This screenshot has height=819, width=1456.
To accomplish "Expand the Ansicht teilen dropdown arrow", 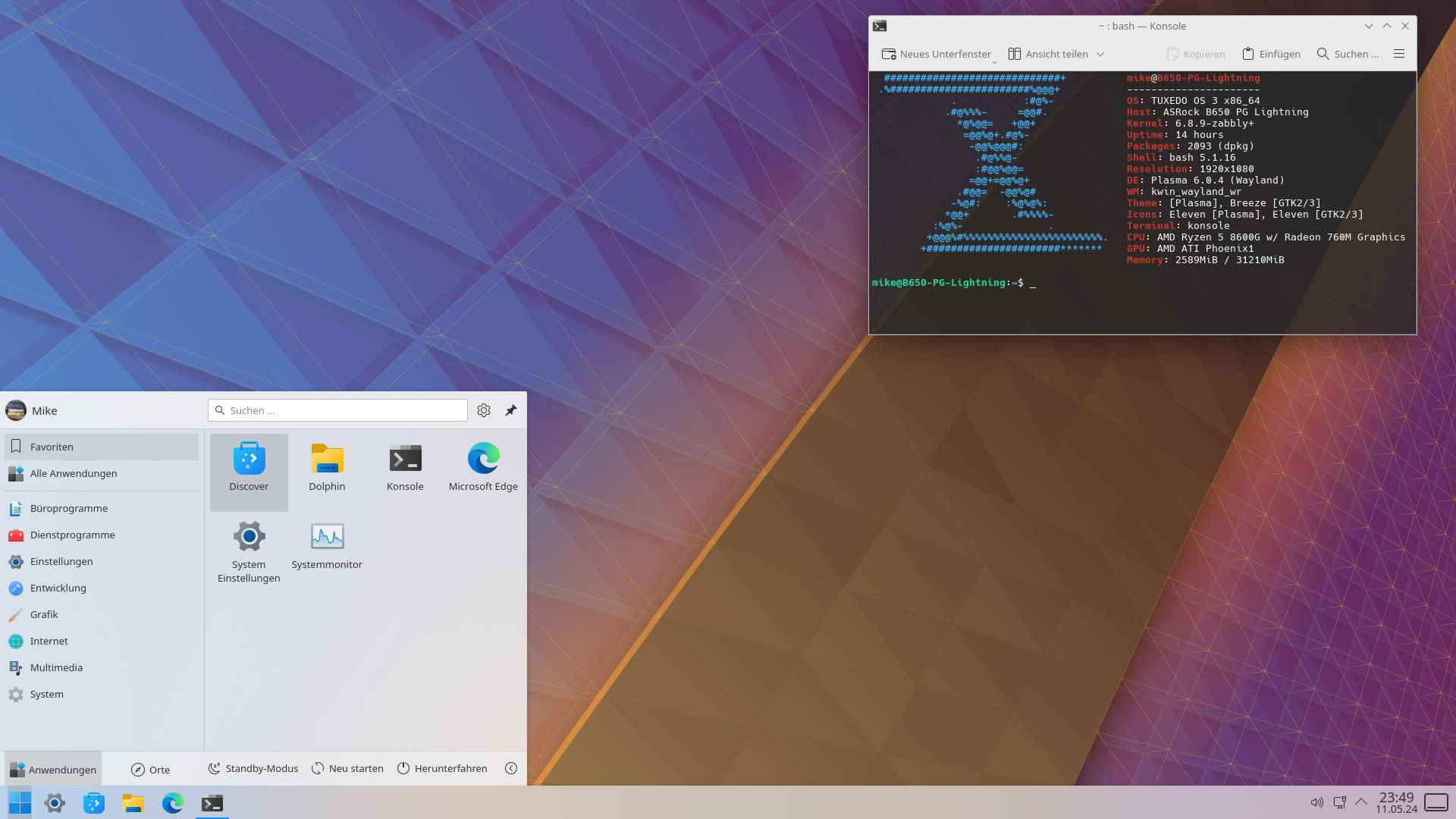I will (1101, 53).
